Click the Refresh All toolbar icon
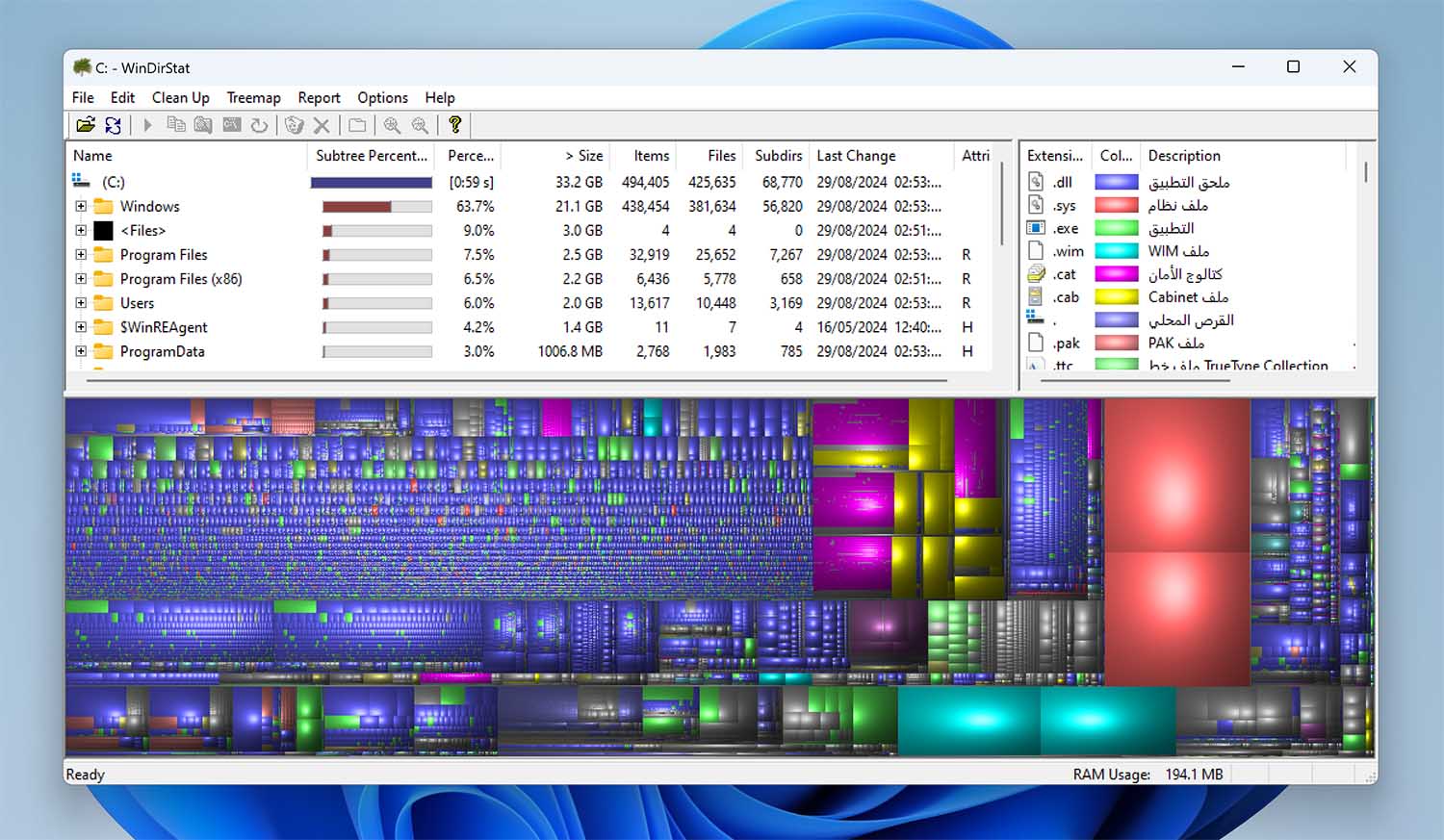1444x840 pixels. (x=114, y=125)
